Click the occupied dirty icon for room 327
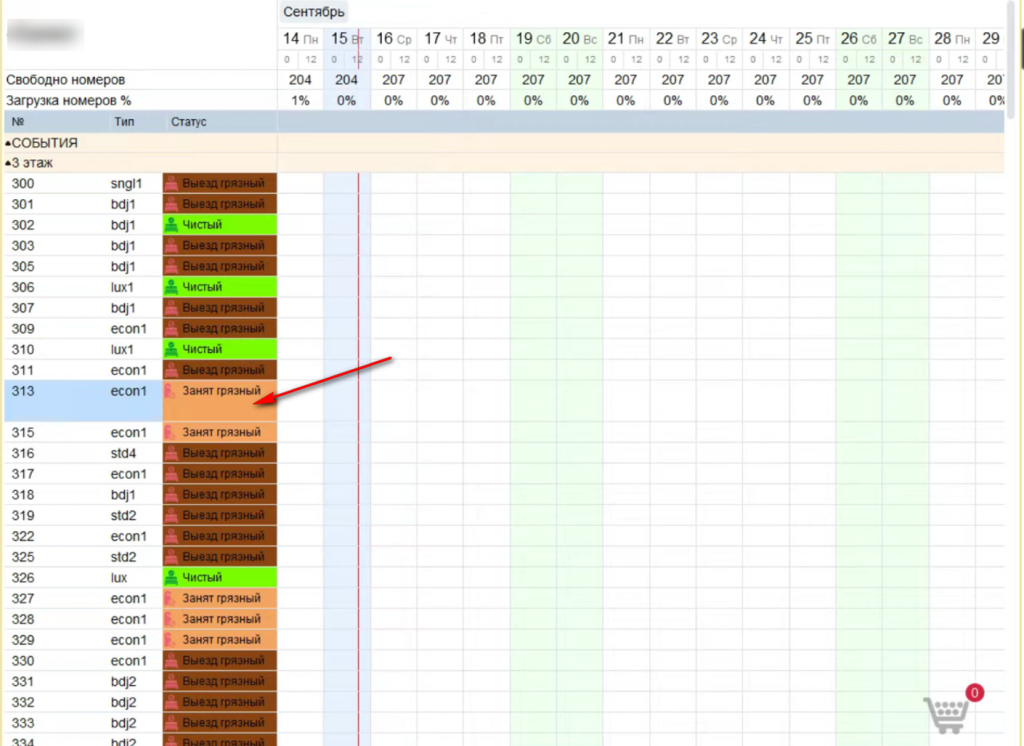 (170, 598)
